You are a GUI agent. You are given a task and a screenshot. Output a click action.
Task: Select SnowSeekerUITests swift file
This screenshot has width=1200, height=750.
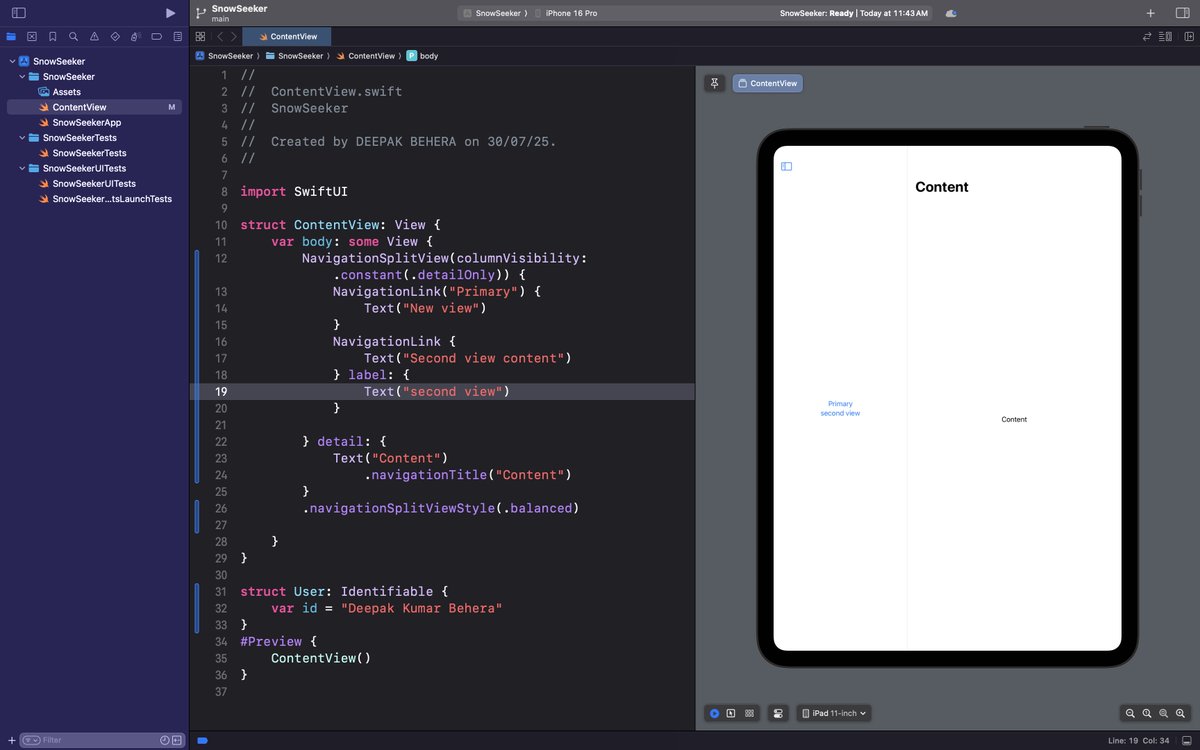[x=95, y=184]
